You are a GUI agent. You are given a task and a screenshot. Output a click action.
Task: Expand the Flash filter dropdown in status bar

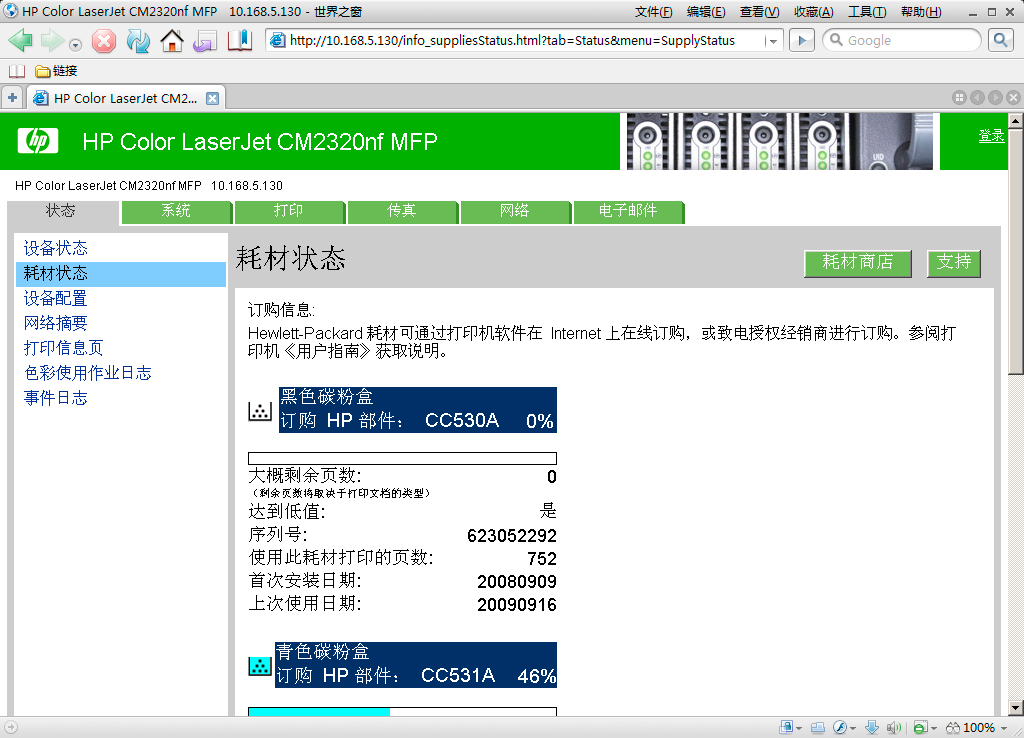[852, 728]
